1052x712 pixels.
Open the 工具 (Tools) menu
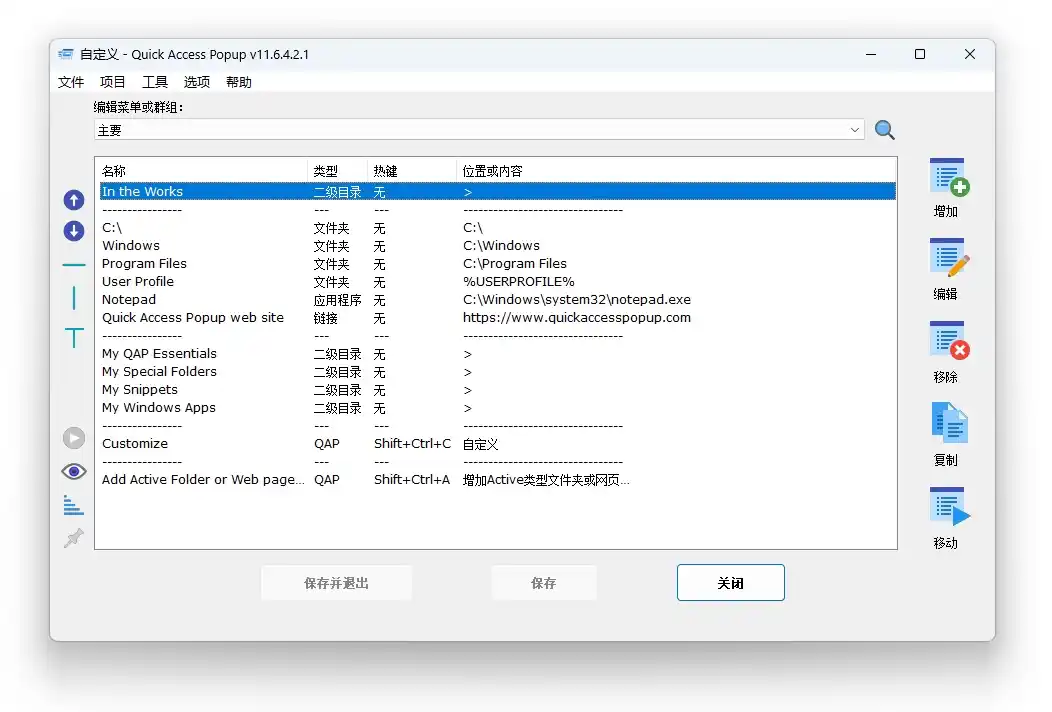coord(155,82)
